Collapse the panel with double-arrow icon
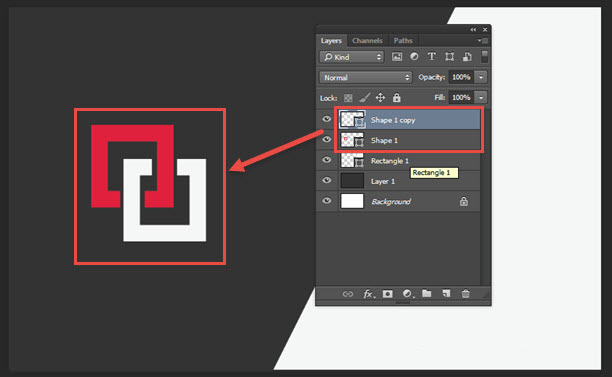Screen dimensions: 612x377 473,30
